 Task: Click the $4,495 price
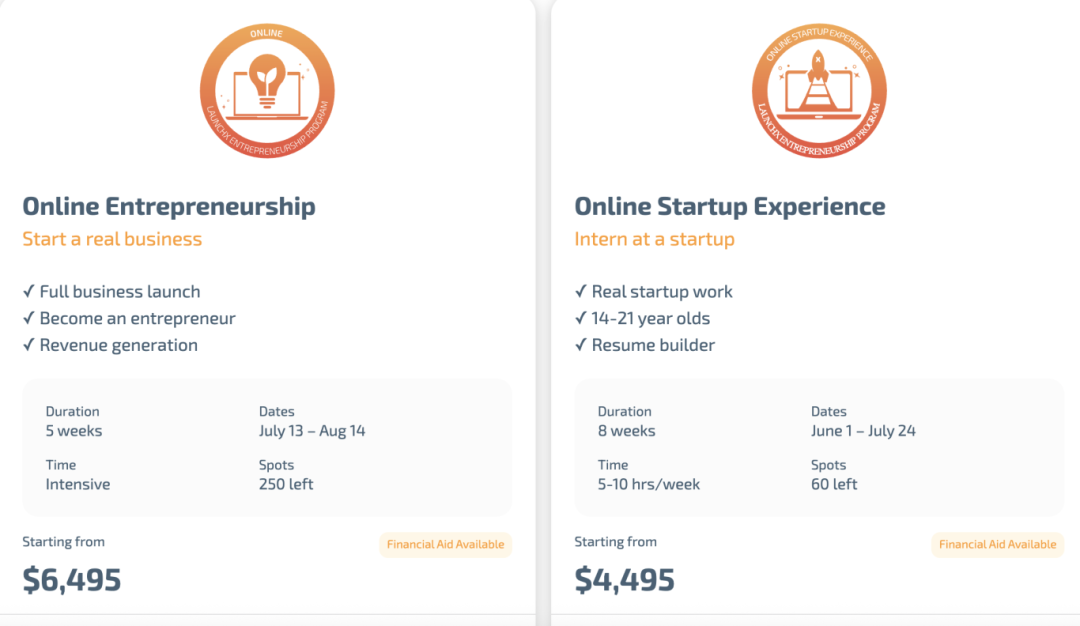coord(624,579)
